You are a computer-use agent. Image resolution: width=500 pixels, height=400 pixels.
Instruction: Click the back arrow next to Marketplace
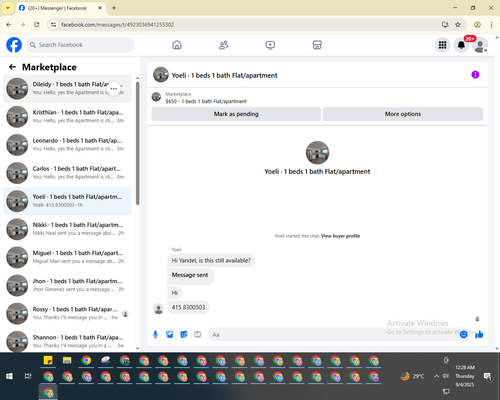pos(13,67)
